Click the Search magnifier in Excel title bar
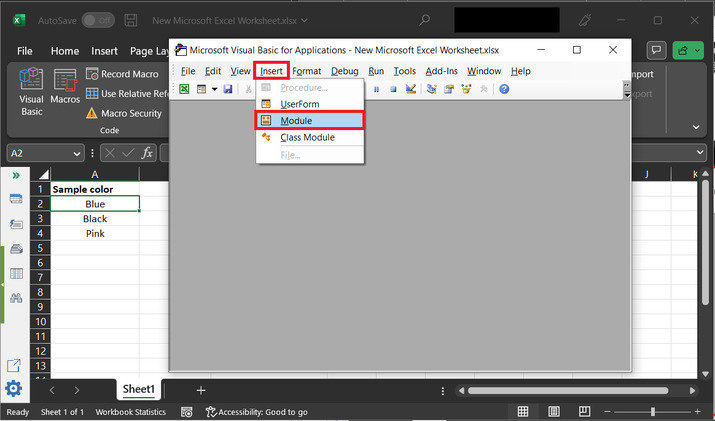Image resolution: width=715 pixels, height=421 pixels. [x=425, y=20]
